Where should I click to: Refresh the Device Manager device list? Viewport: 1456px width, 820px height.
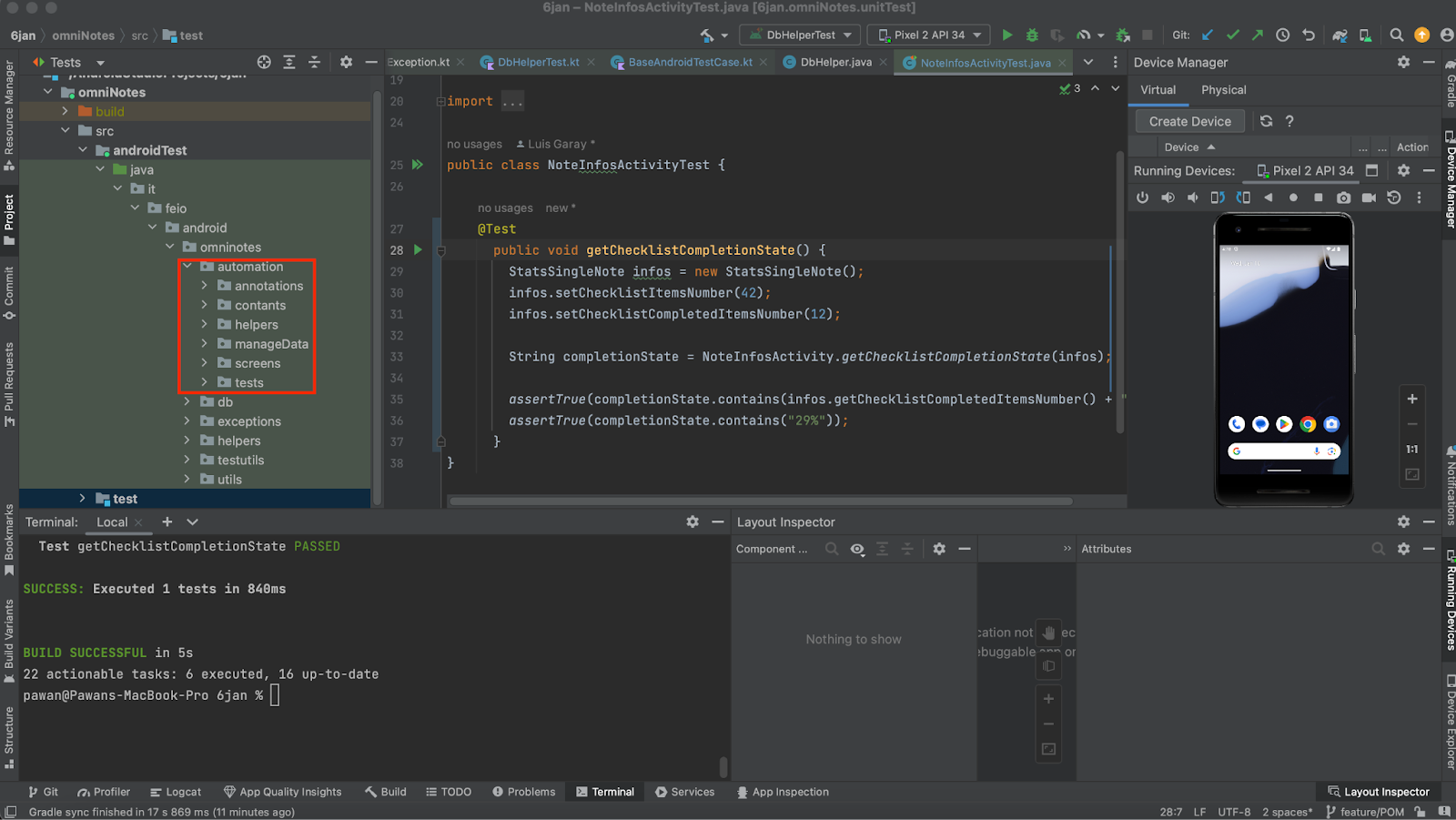tap(1266, 121)
